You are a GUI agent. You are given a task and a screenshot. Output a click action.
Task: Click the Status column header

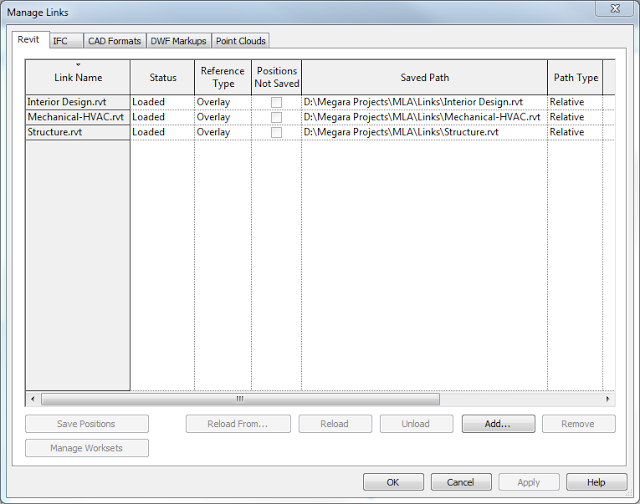click(x=163, y=77)
